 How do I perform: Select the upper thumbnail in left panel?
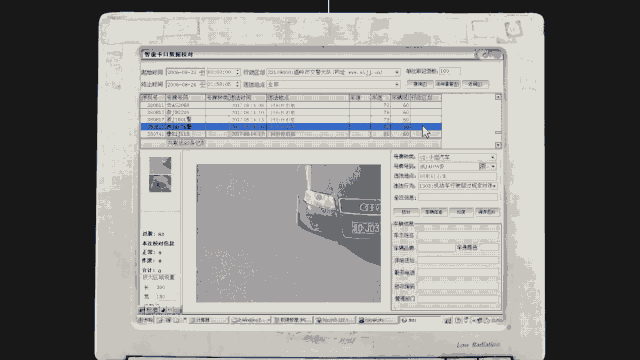(x=160, y=165)
